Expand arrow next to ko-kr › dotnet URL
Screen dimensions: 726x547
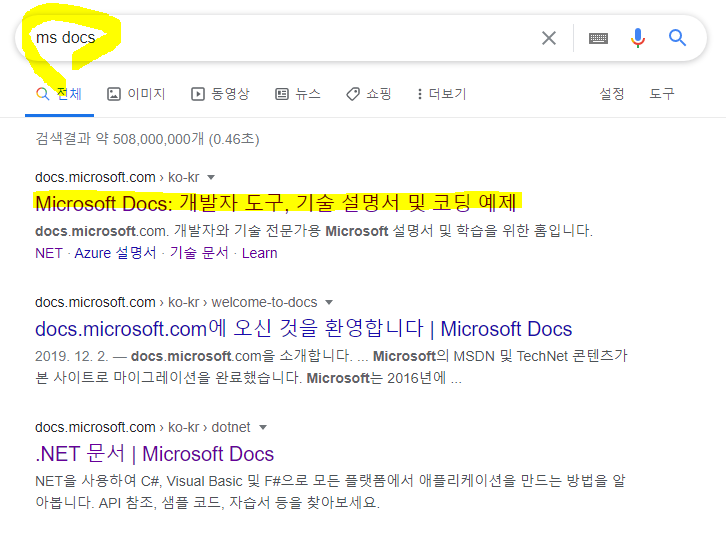[x=263, y=428]
